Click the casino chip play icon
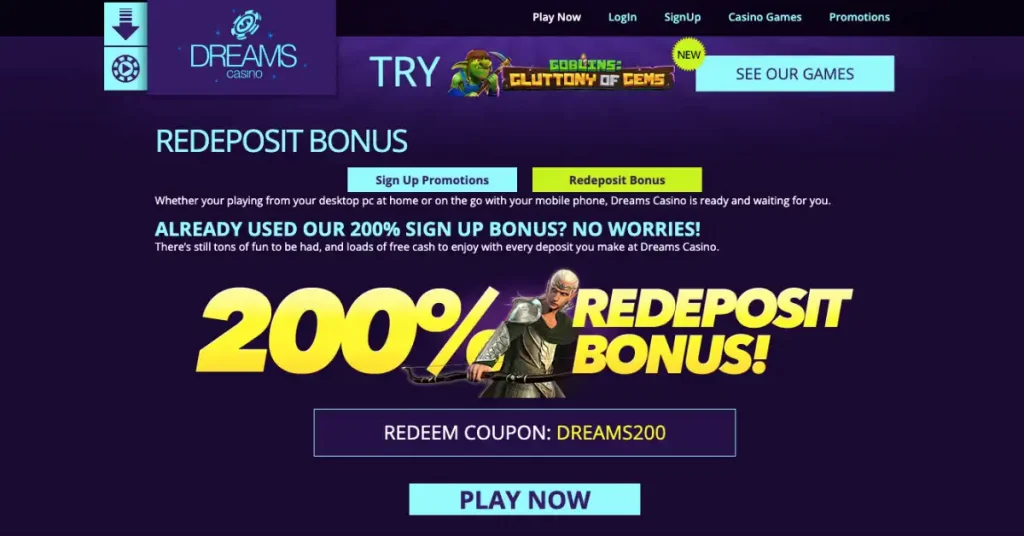 (125, 69)
